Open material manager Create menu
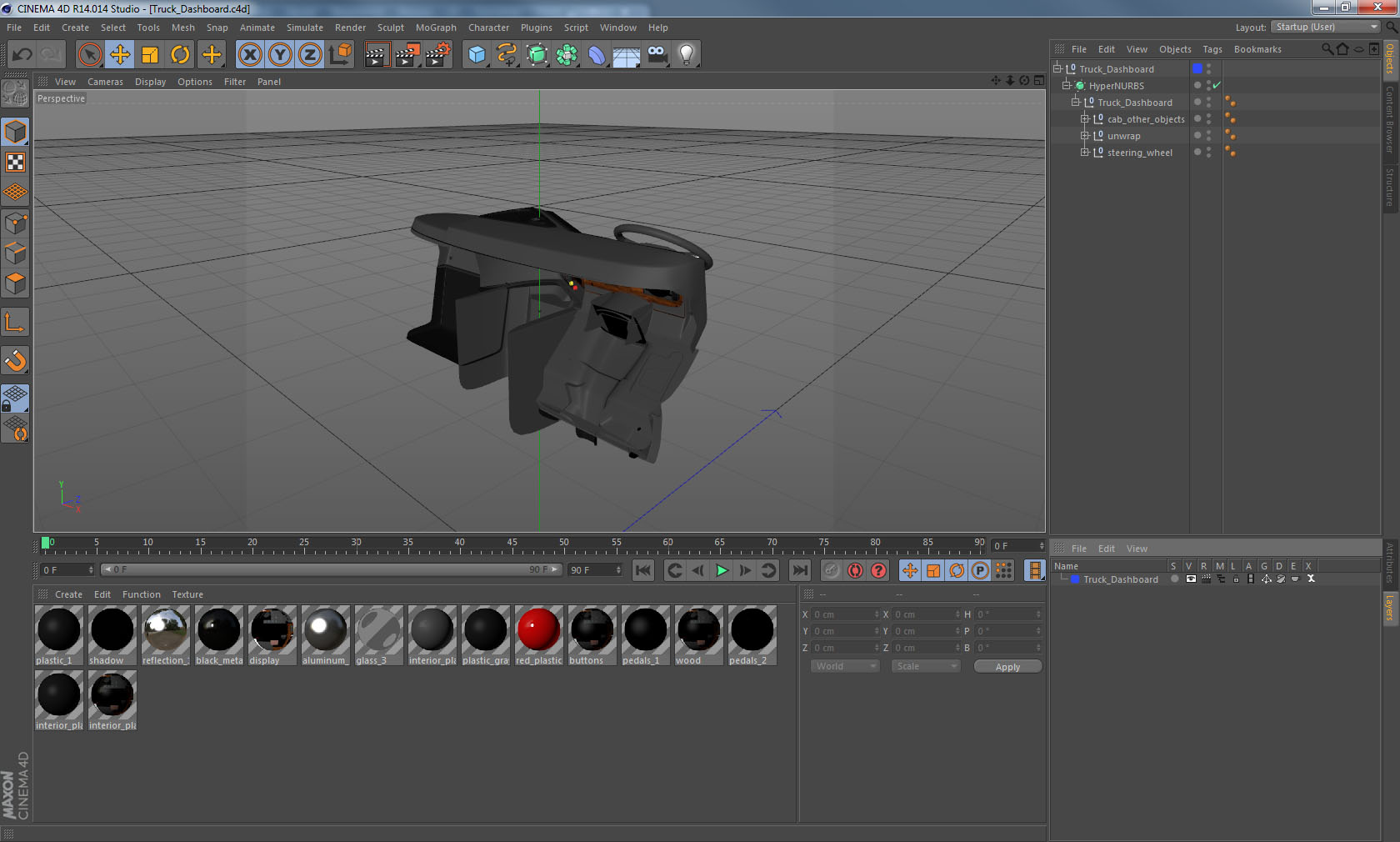 tap(68, 594)
